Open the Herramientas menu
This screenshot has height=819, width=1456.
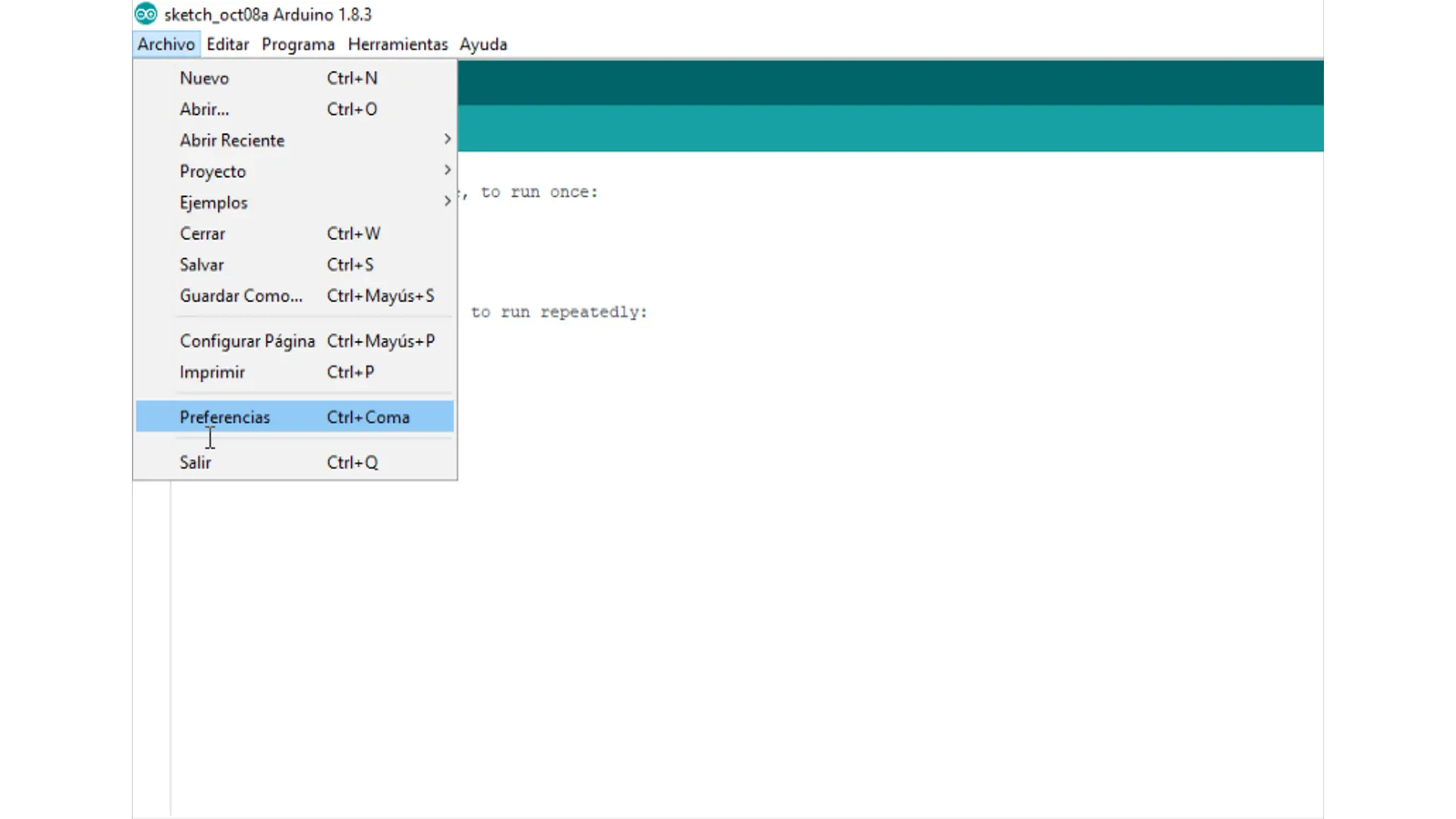click(398, 44)
